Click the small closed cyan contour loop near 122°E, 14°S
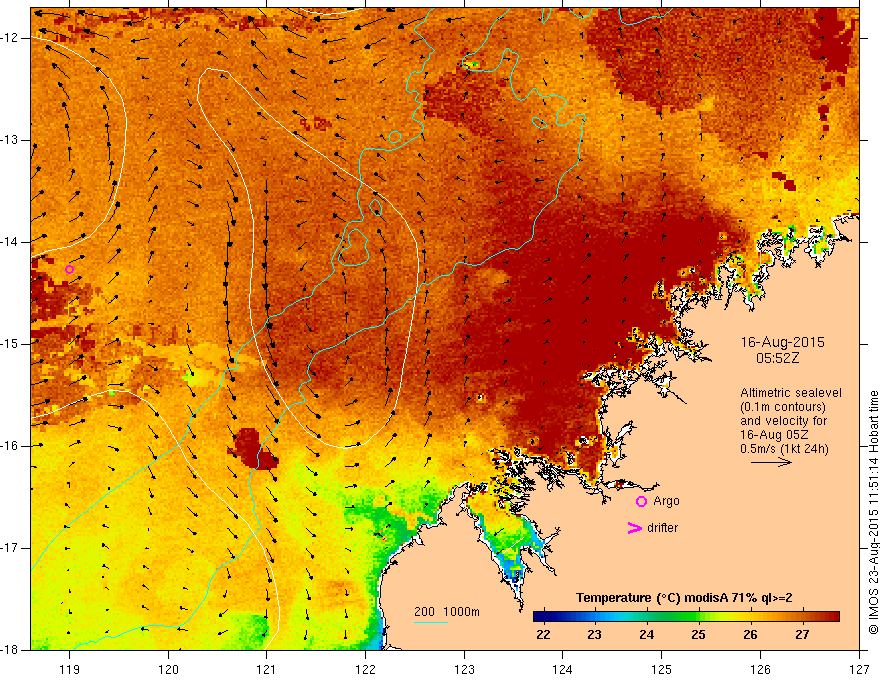The image size is (880, 680). tap(353, 247)
